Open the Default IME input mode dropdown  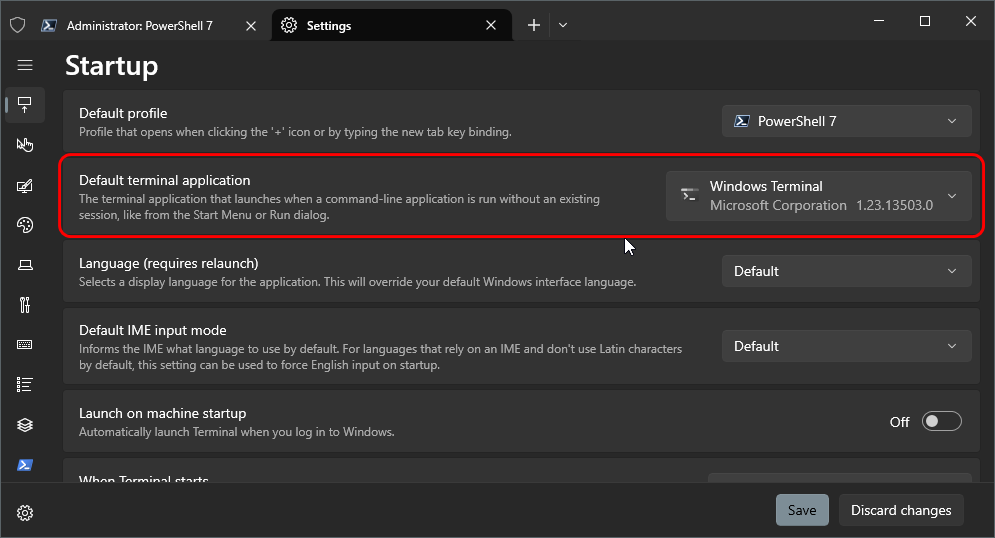coord(846,346)
